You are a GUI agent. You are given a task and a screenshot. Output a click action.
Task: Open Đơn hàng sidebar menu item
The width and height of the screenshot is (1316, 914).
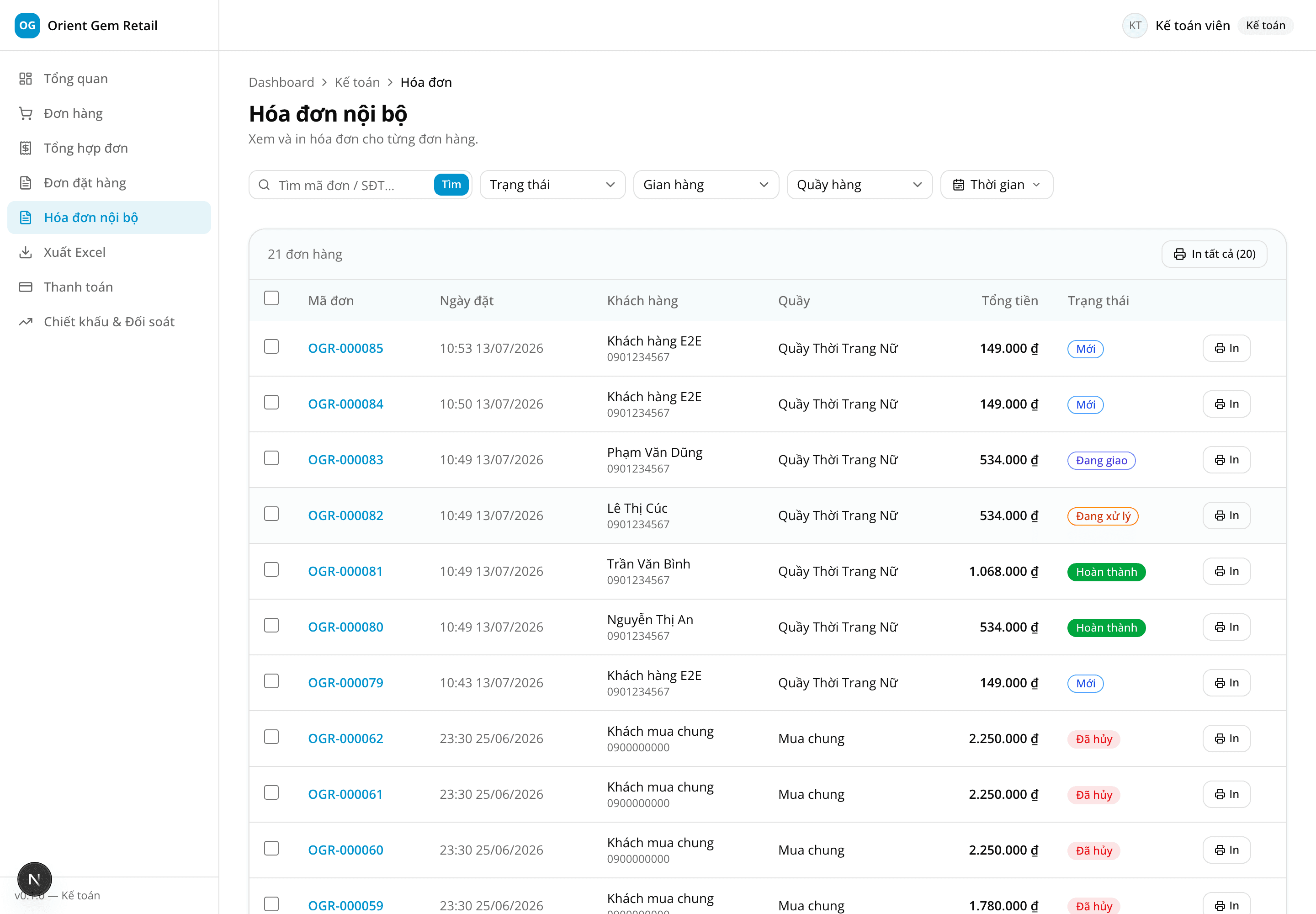[x=109, y=113]
